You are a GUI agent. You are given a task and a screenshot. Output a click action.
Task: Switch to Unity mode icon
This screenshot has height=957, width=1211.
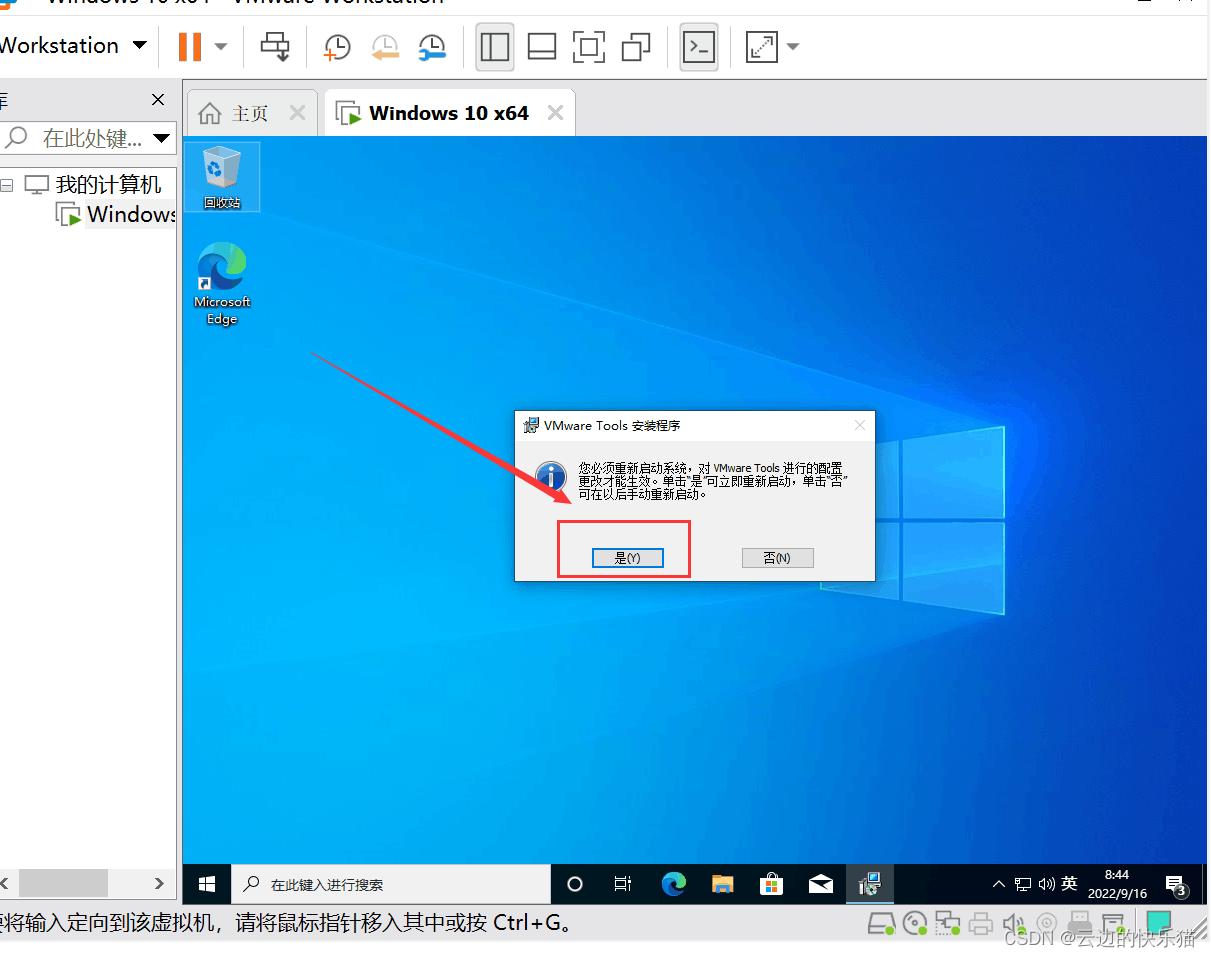(x=636, y=47)
